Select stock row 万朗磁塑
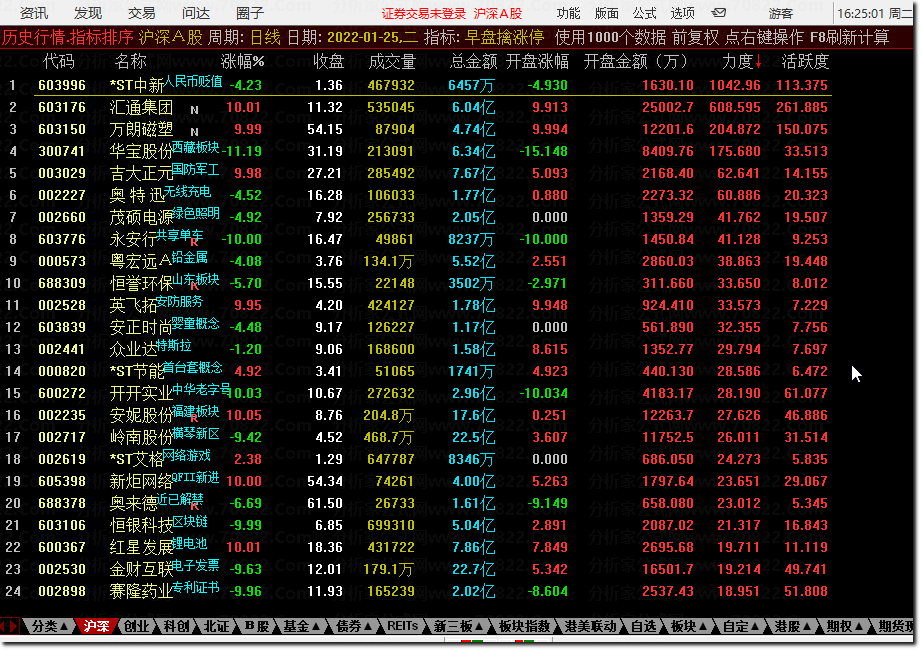This screenshot has width=922, height=650. coord(415,129)
